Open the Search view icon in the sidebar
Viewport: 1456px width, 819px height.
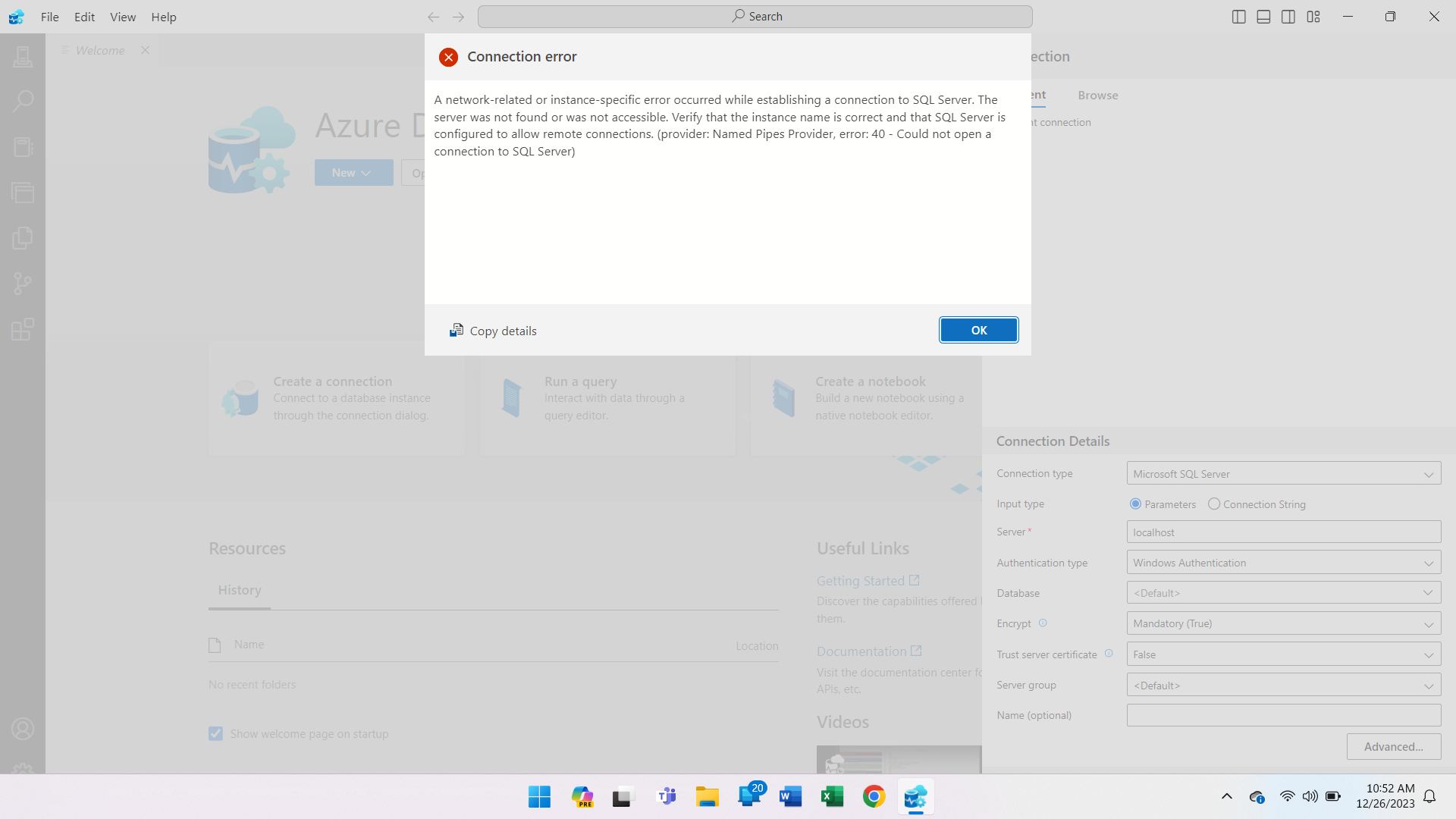coord(23,102)
